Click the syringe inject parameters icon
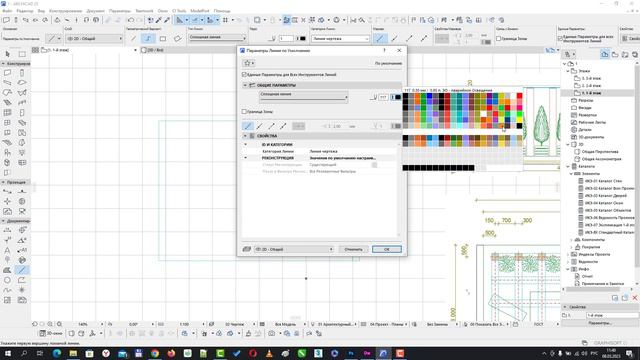The height and width of the screenshot is (360, 640). point(167,20)
